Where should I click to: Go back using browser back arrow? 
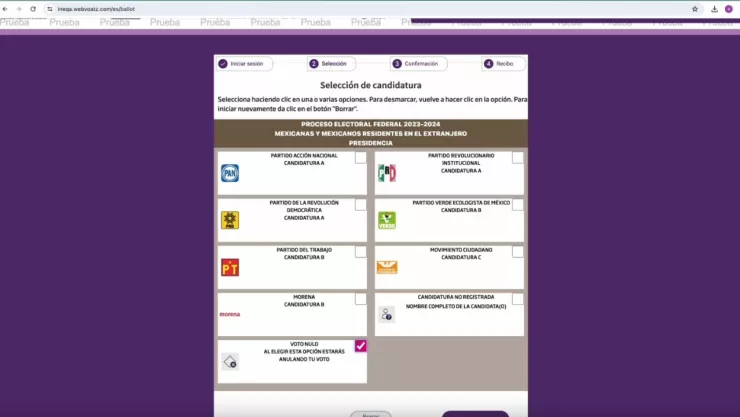point(5,9)
